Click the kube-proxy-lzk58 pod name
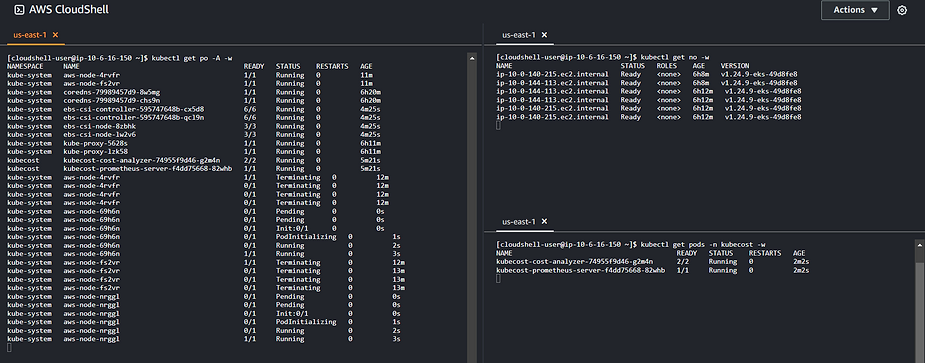 pos(96,152)
